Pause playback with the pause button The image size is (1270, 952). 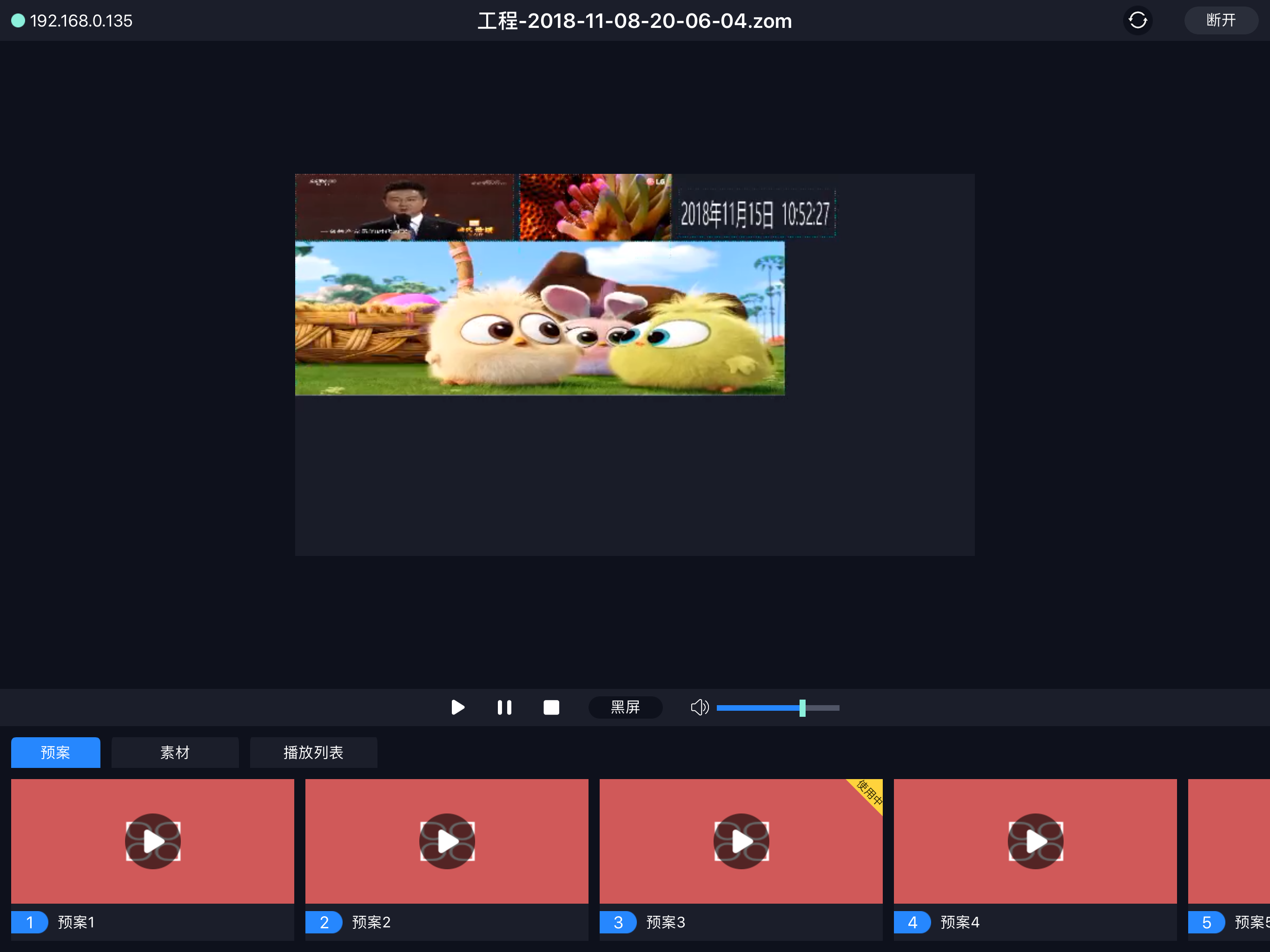tap(505, 707)
